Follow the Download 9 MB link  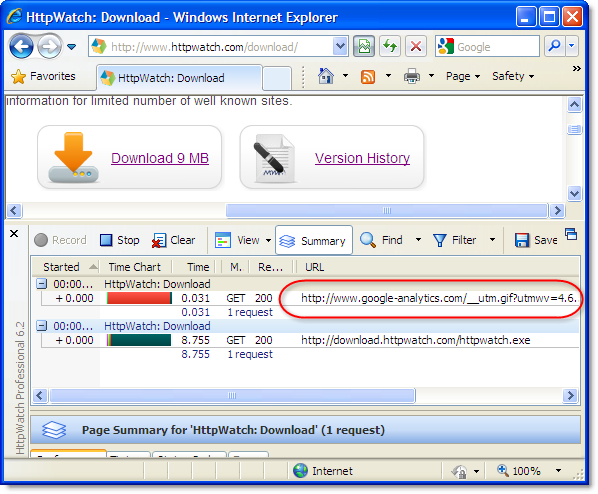click(x=160, y=158)
